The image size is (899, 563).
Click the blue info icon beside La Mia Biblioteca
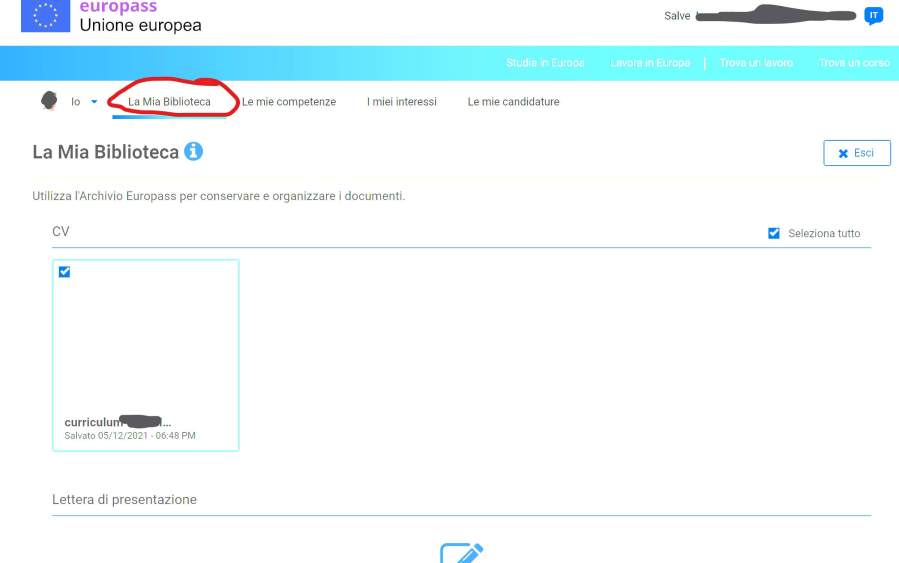193,152
